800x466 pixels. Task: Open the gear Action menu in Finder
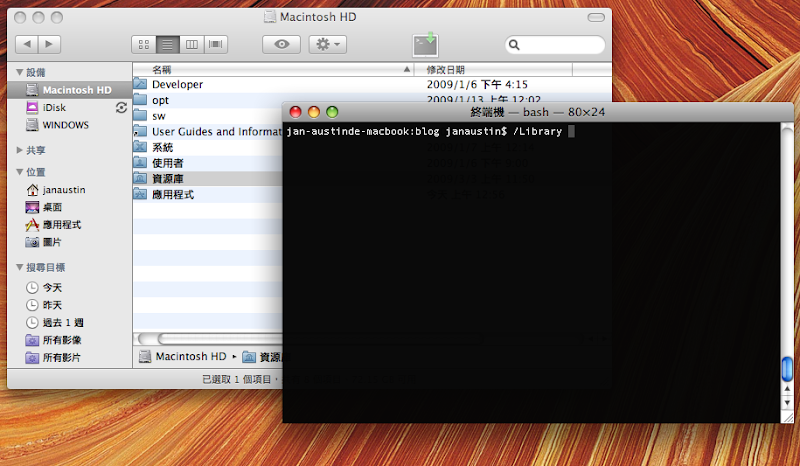point(328,44)
